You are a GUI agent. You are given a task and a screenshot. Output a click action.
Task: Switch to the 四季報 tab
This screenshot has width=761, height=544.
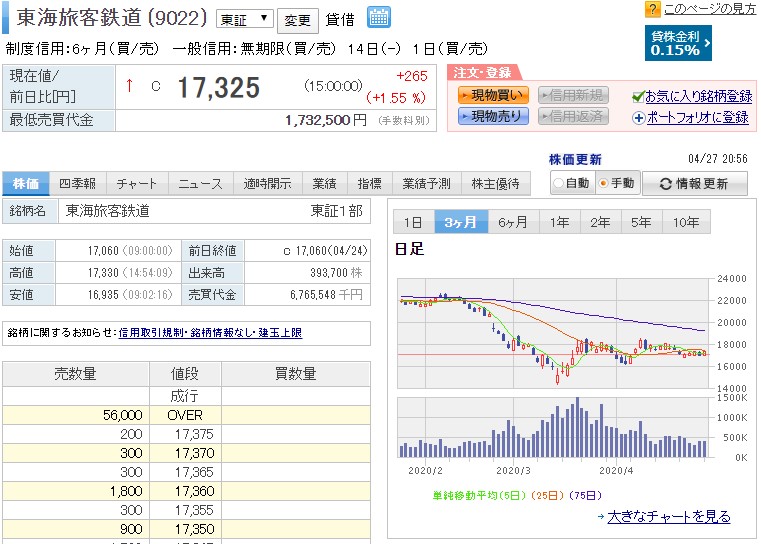(x=78, y=183)
